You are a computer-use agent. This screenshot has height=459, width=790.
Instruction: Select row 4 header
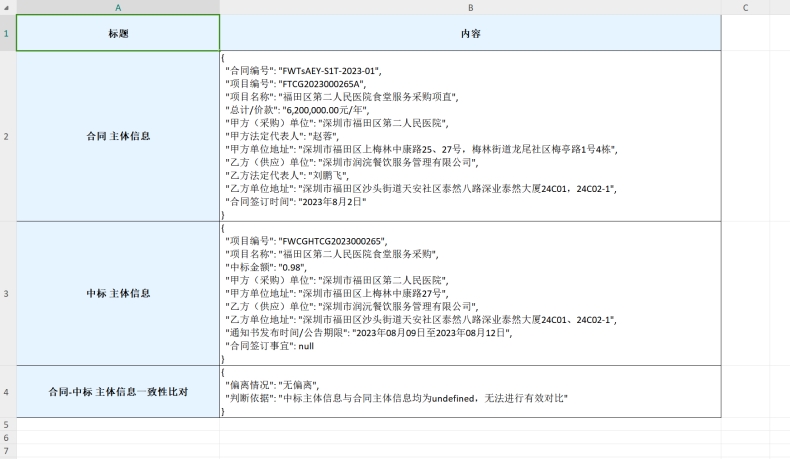[7, 391]
